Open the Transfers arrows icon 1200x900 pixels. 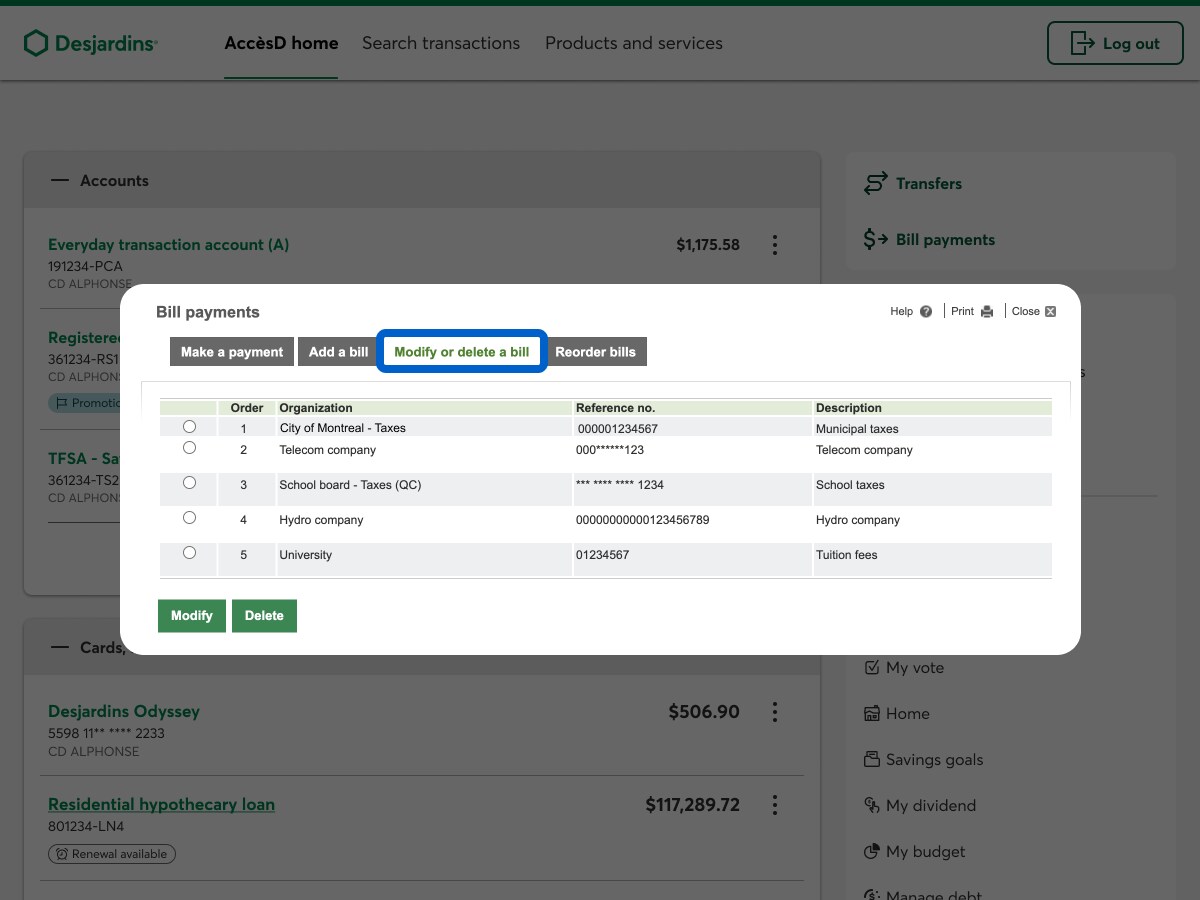[x=876, y=184]
